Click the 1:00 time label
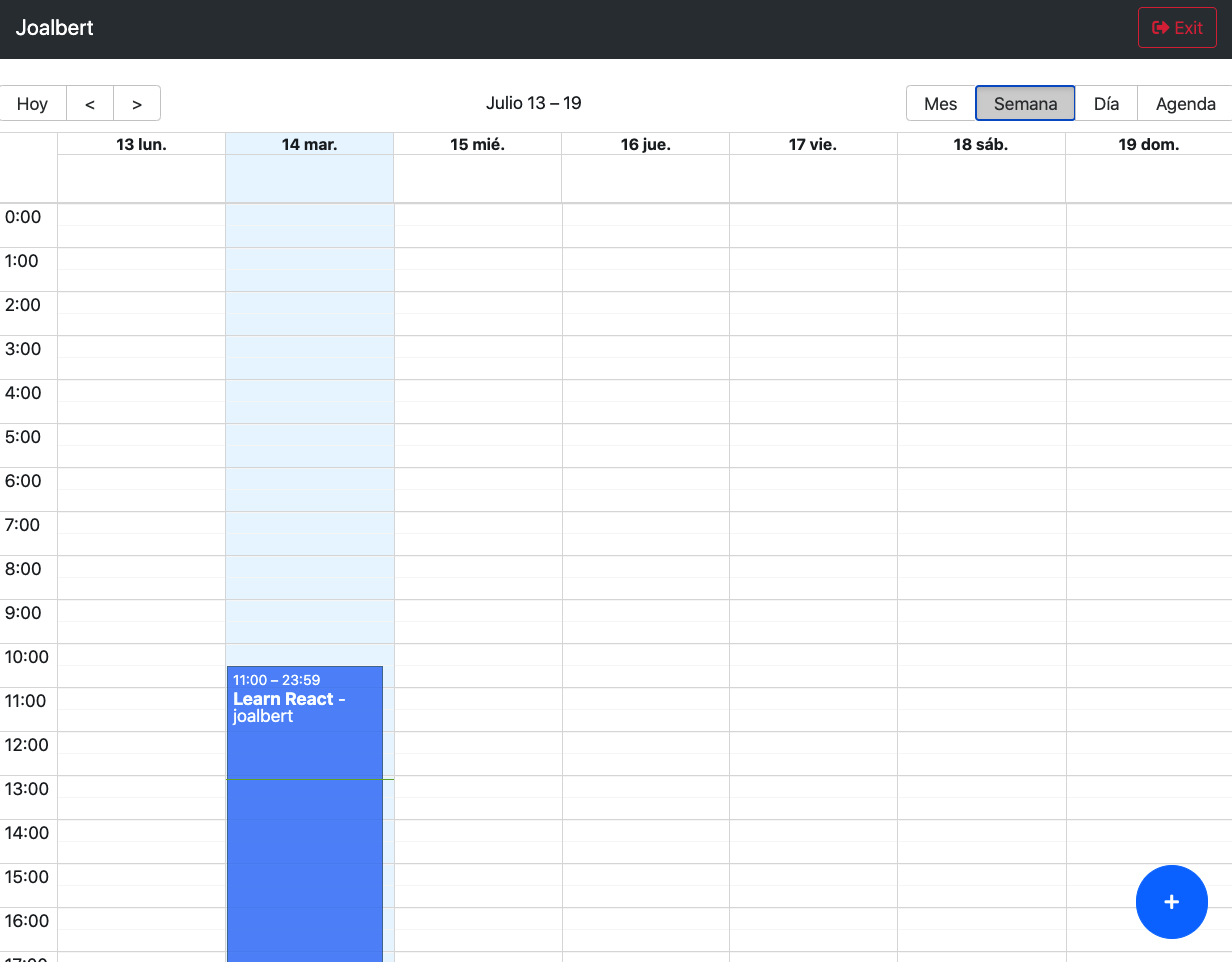The width and height of the screenshot is (1232, 962). [23, 261]
